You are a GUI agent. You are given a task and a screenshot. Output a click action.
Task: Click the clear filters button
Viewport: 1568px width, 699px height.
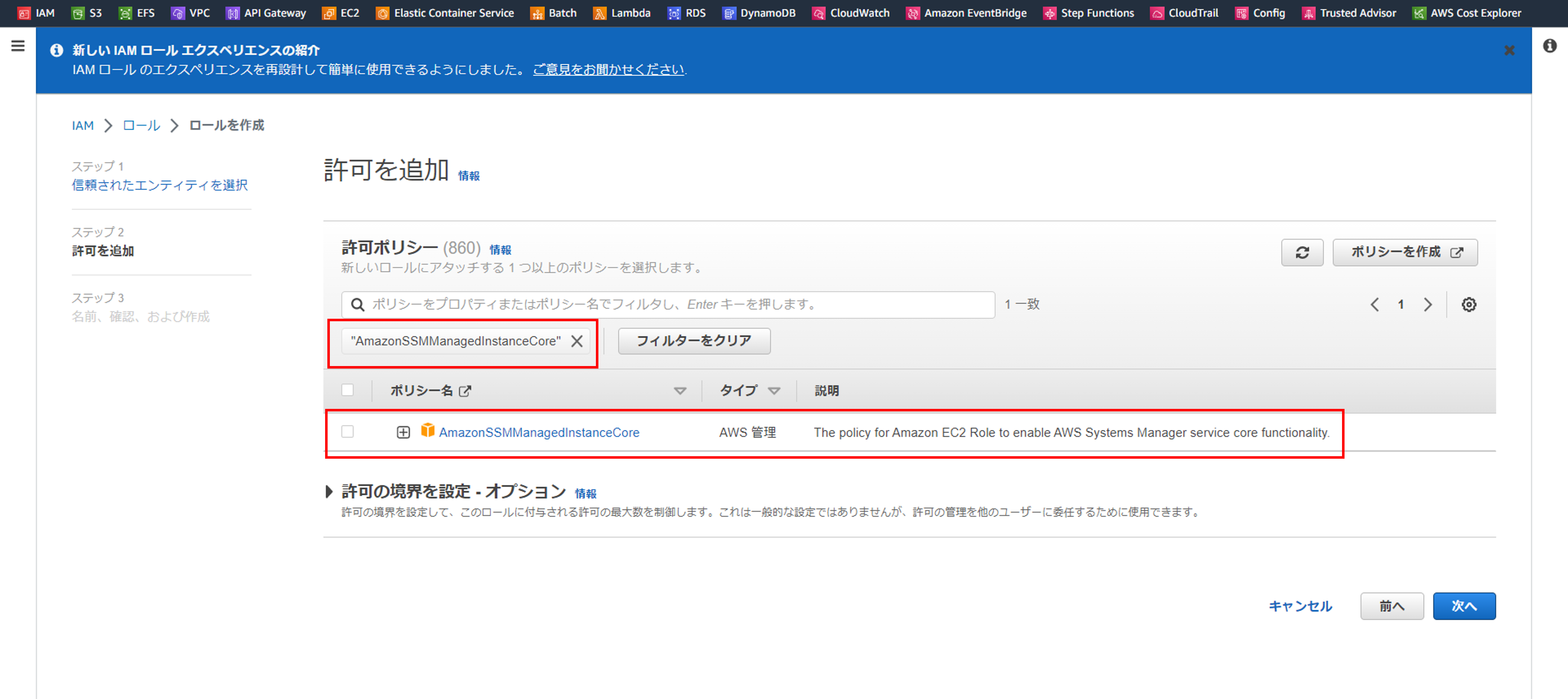[x=693, y=341]
